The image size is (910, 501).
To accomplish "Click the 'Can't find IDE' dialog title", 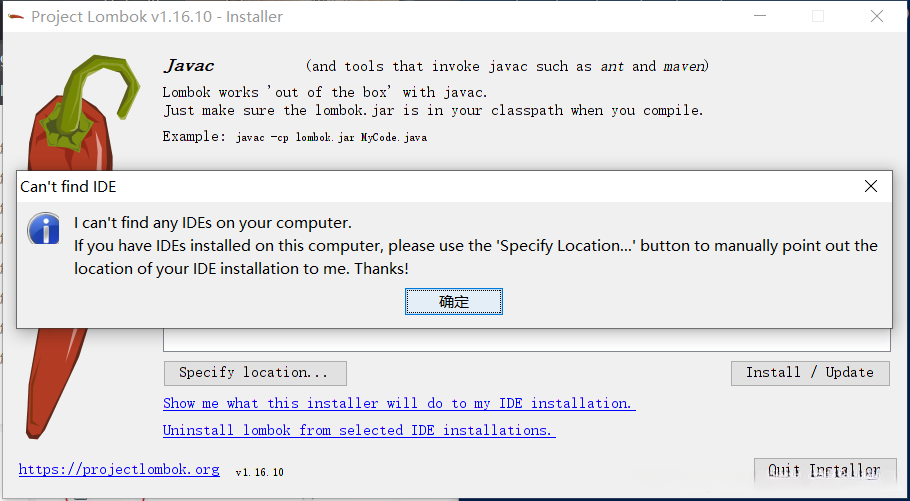I will [x=68, y=186].
